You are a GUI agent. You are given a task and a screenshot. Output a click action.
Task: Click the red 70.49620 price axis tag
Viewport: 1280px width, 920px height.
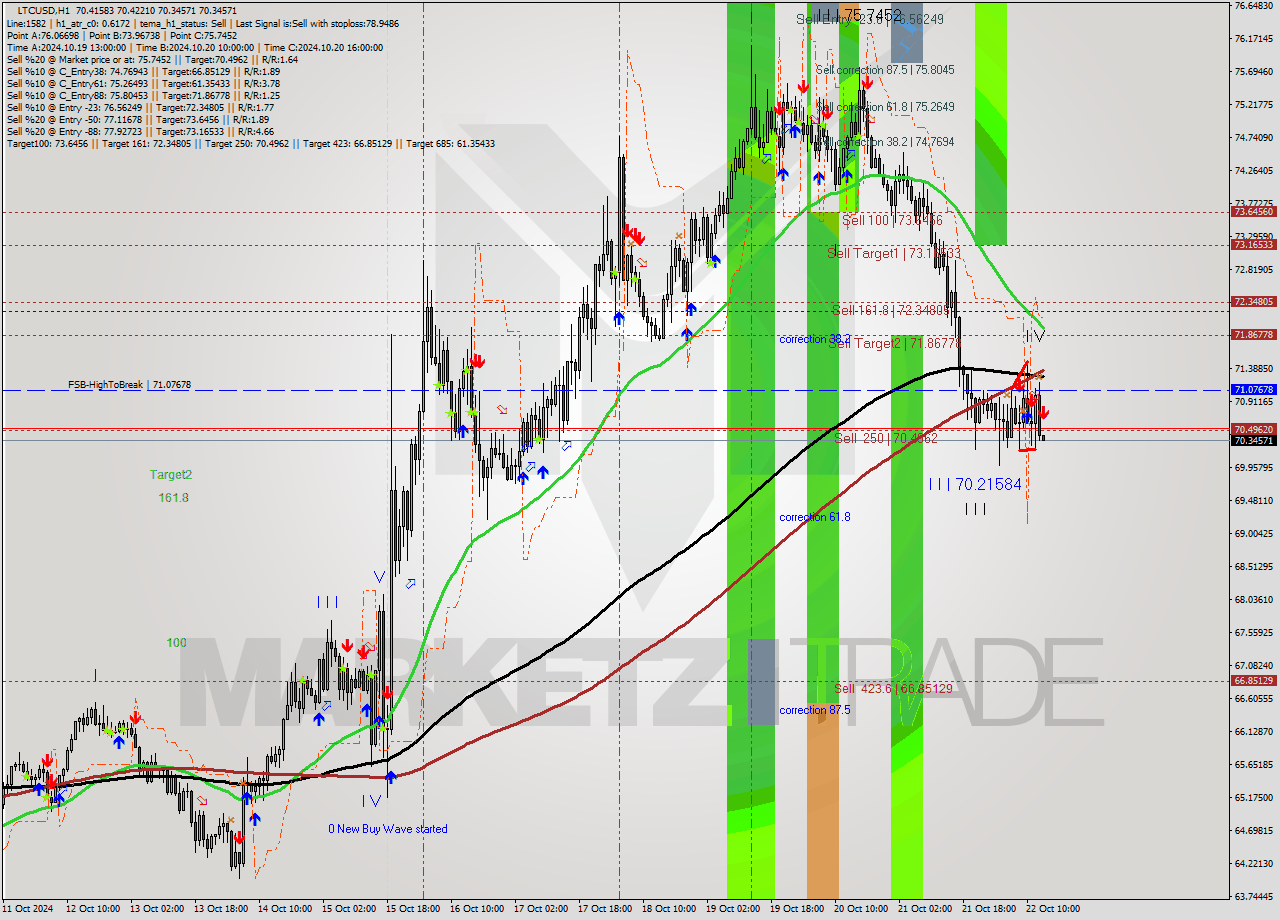[x=1253, y=429]
